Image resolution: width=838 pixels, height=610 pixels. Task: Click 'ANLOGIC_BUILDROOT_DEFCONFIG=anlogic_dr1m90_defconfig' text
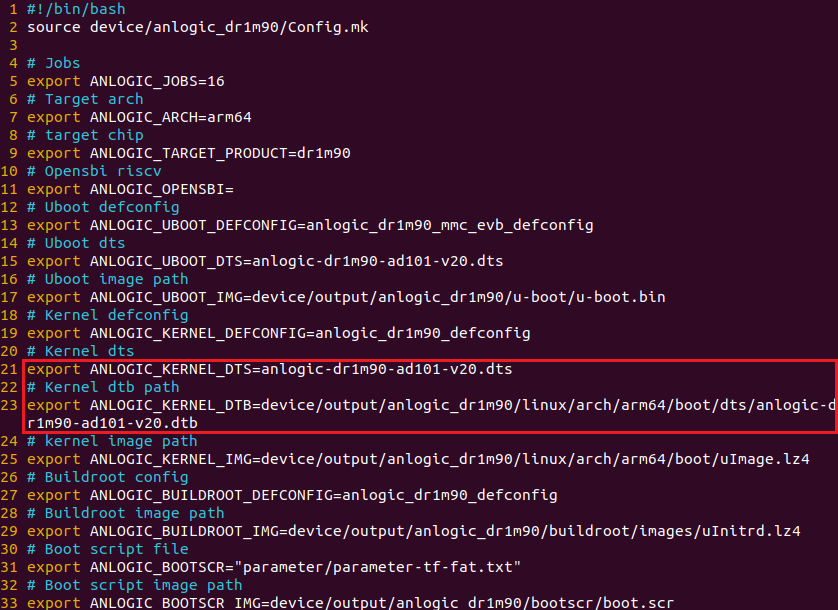tap(323, 495)
